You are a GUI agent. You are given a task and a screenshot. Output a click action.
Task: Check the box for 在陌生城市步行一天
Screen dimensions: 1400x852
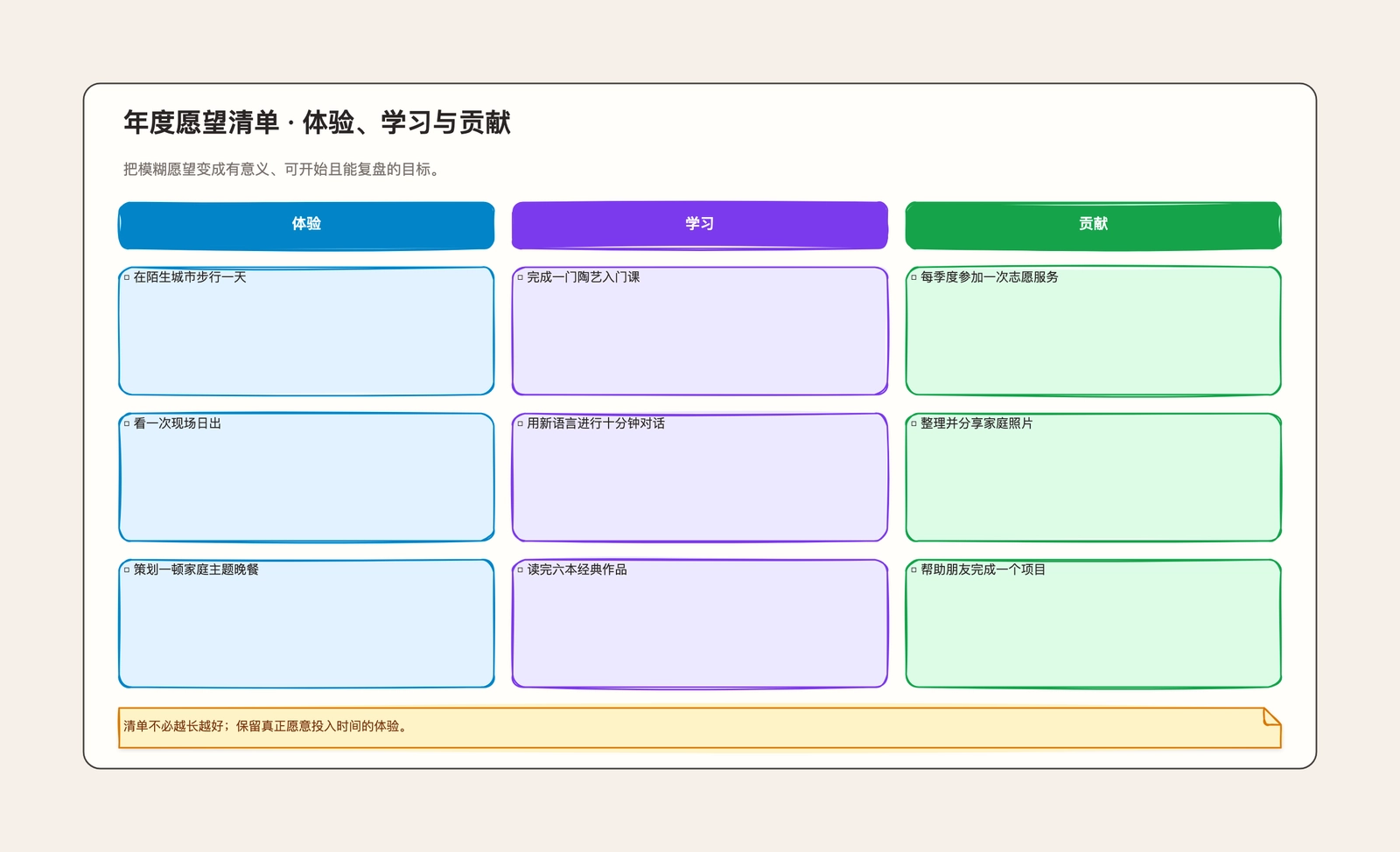click(x=127, y=277)
